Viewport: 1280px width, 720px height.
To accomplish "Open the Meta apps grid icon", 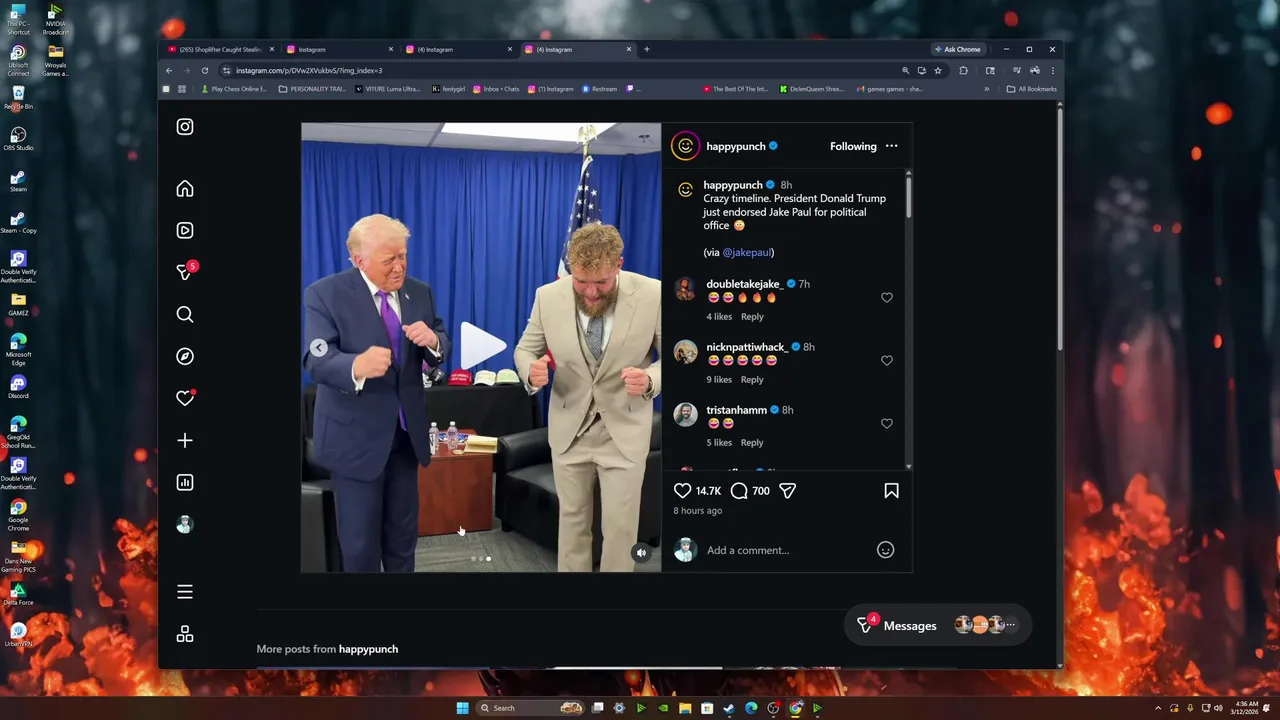I will (x=185, y=634).
